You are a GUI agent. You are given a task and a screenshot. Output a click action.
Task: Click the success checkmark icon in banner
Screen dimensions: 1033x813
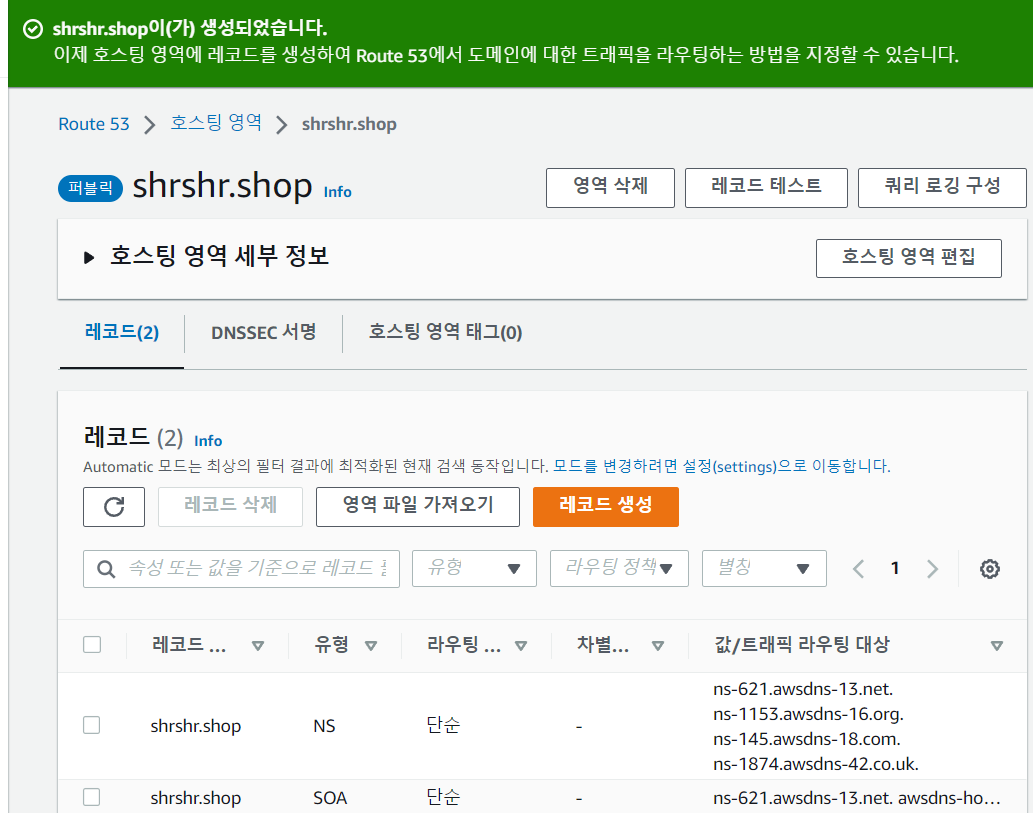click(32, 29)
